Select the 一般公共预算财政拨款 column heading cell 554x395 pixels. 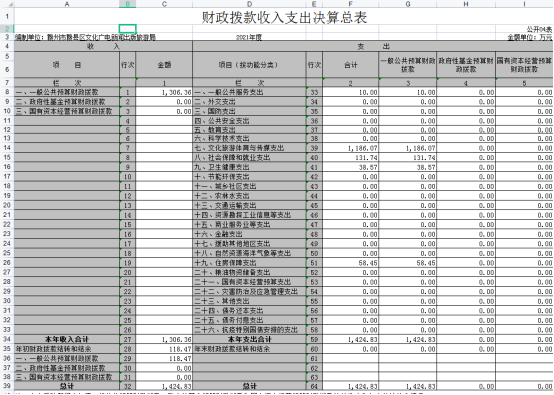[x=408, y=65]
